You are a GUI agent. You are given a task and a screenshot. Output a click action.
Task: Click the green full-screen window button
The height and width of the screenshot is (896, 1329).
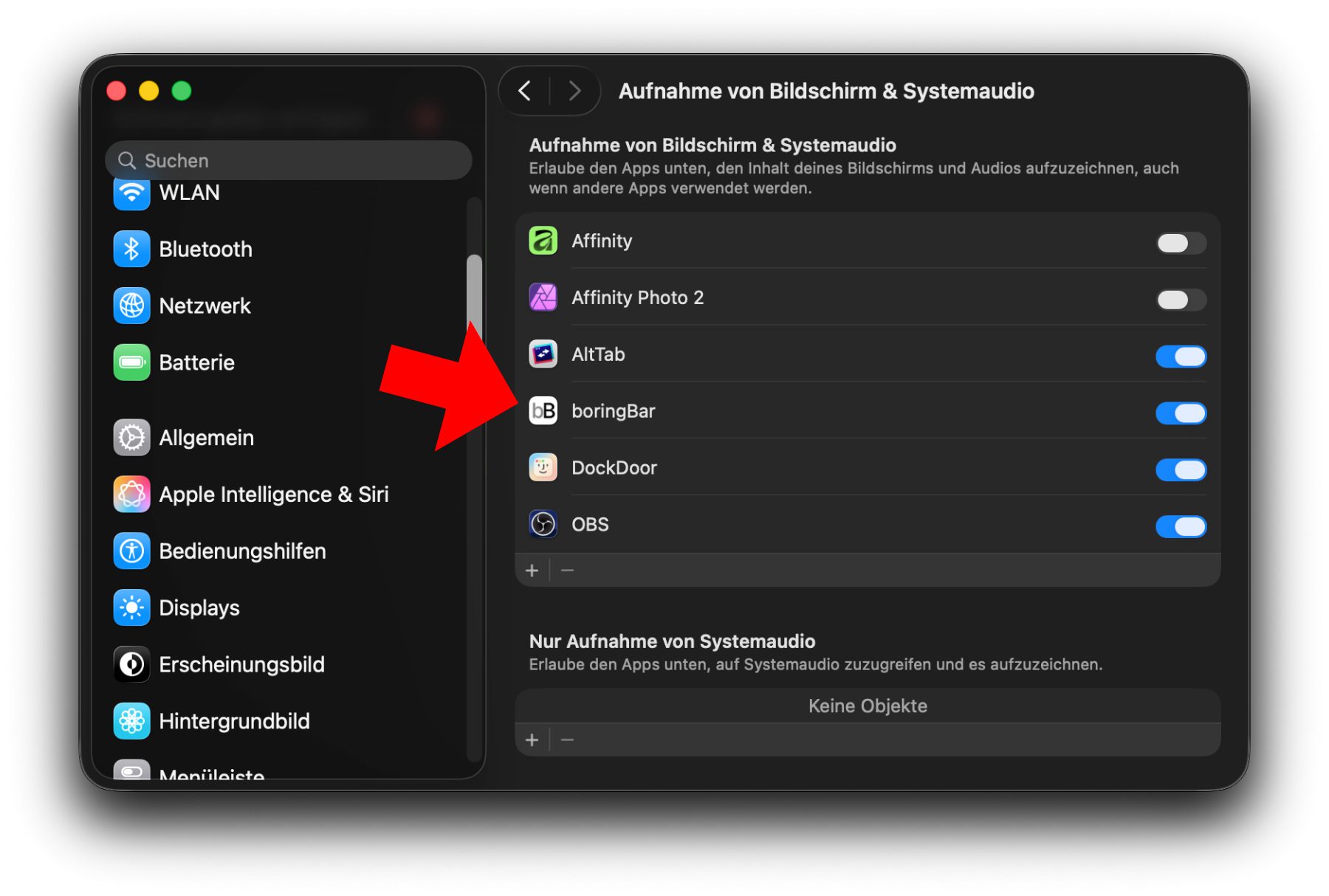[182, 91]
